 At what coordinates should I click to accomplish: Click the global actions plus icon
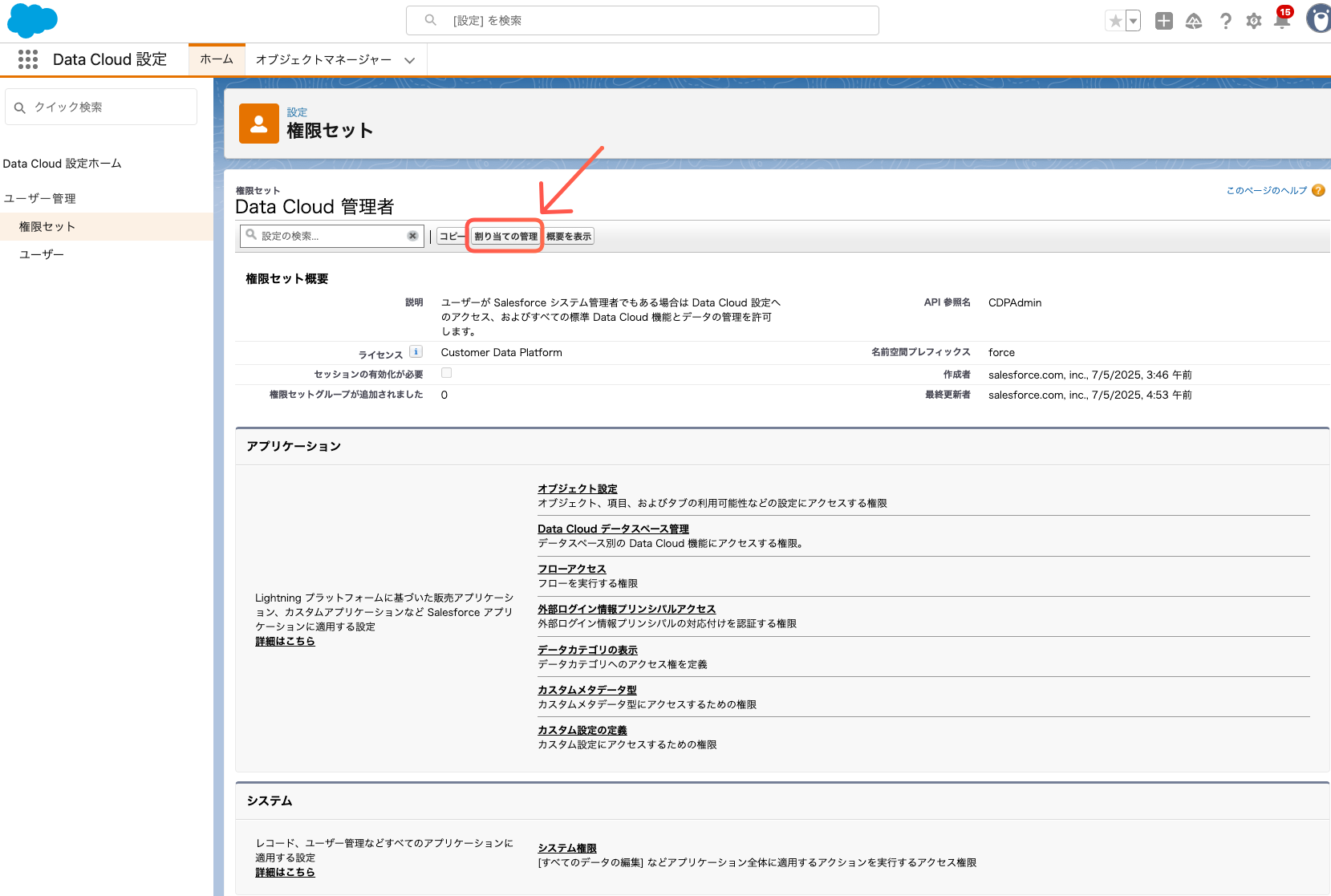coord(1164,21)
